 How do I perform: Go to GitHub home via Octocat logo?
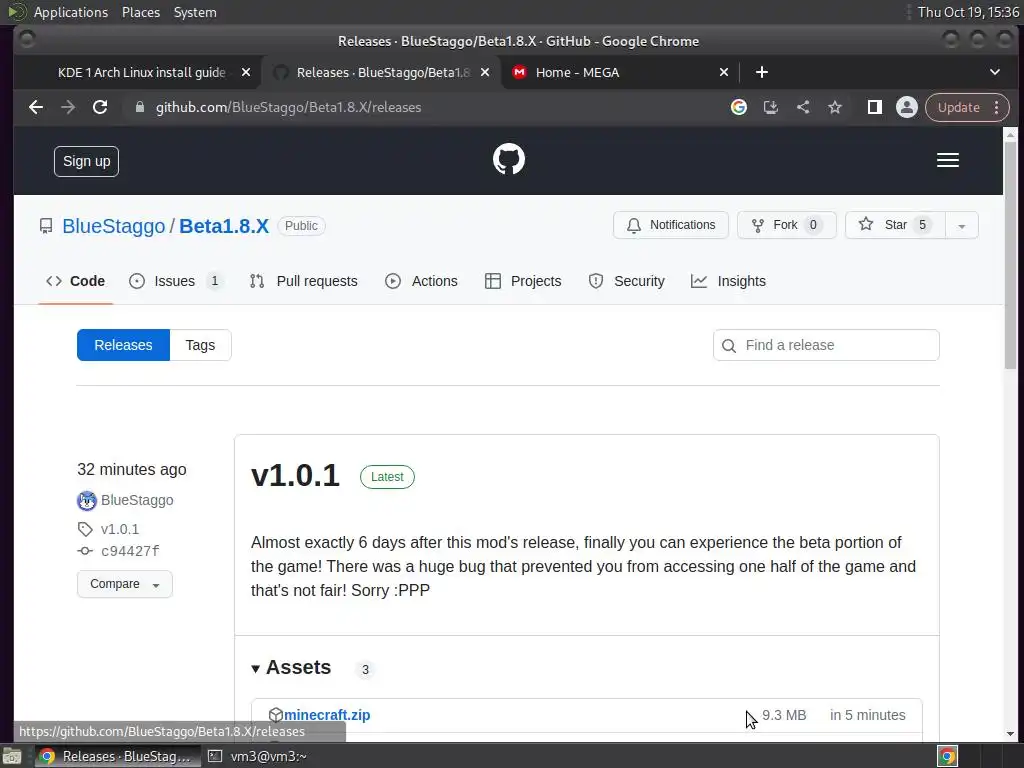tap(509, 159)
